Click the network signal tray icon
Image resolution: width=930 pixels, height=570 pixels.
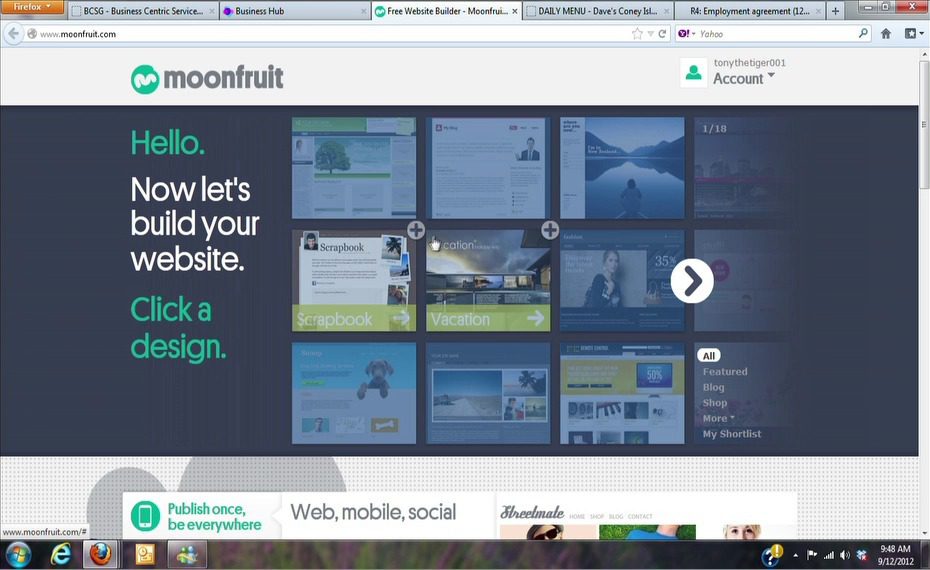pos(829,555)
